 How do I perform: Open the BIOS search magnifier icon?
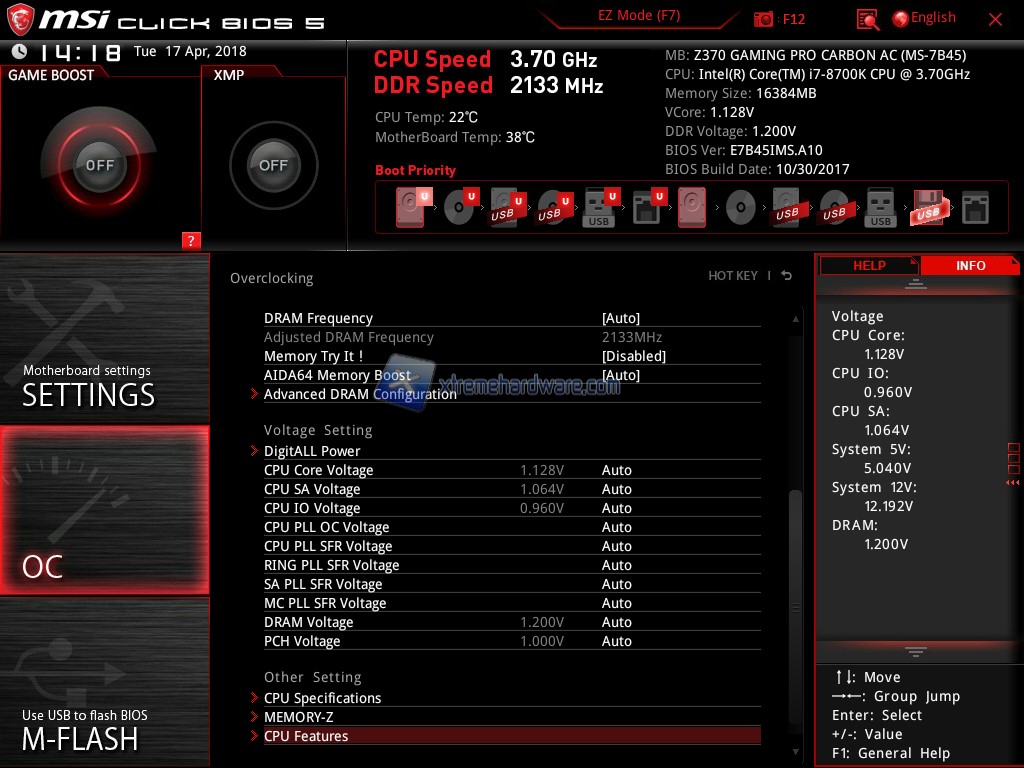pos(868,19)
